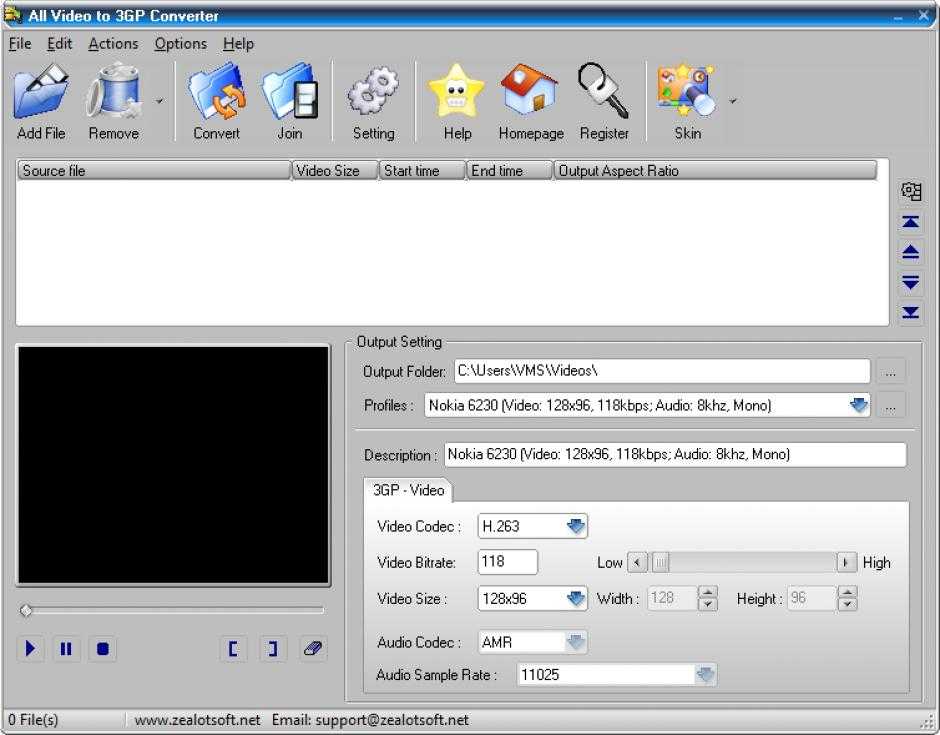The image size is (940, 735).
Task: Expand the Video Size 128x96 dropdown
Action: [x=576, y=598]
